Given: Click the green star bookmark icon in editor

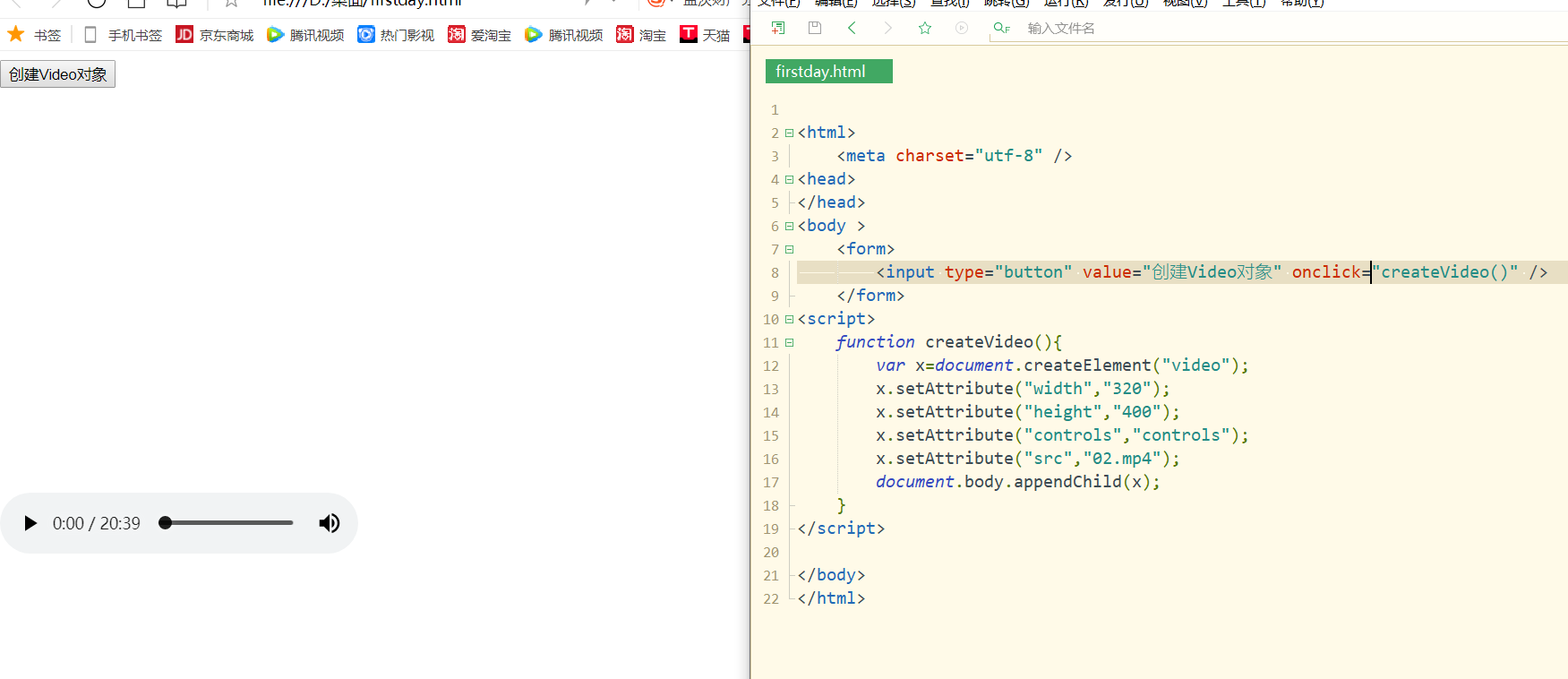Looking at the screenshot, I should (925, 28).
